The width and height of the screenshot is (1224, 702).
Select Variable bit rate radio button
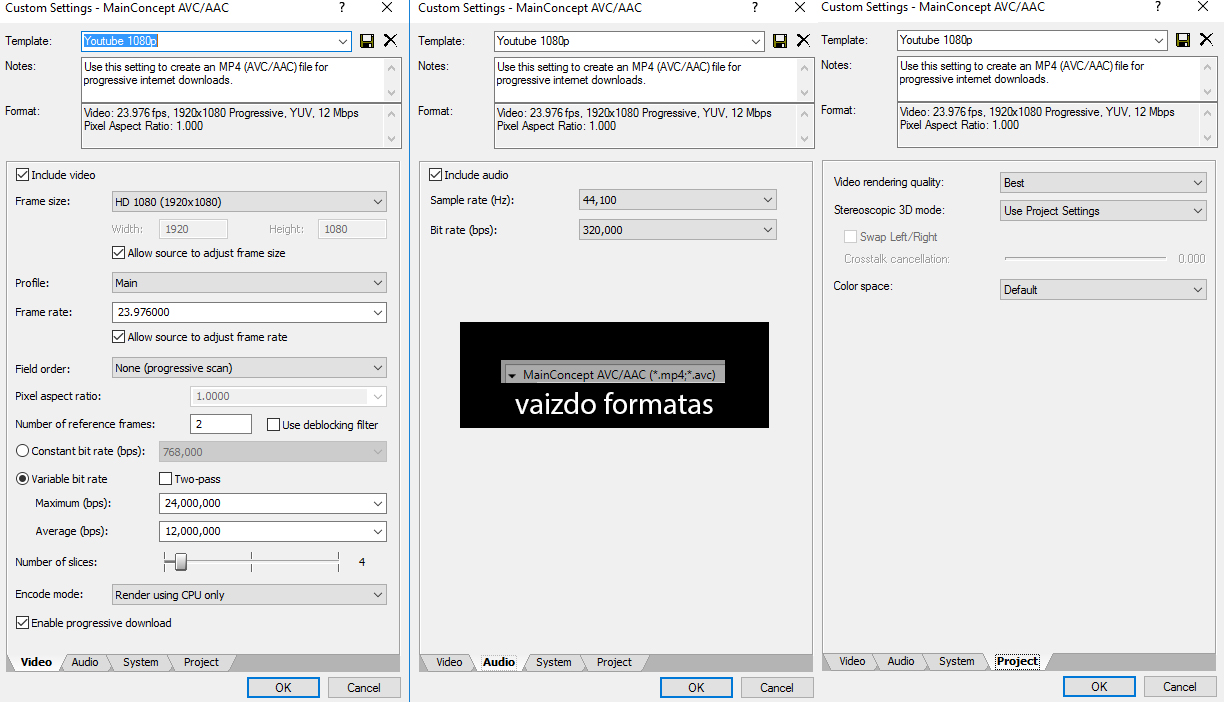coord(22,479)
